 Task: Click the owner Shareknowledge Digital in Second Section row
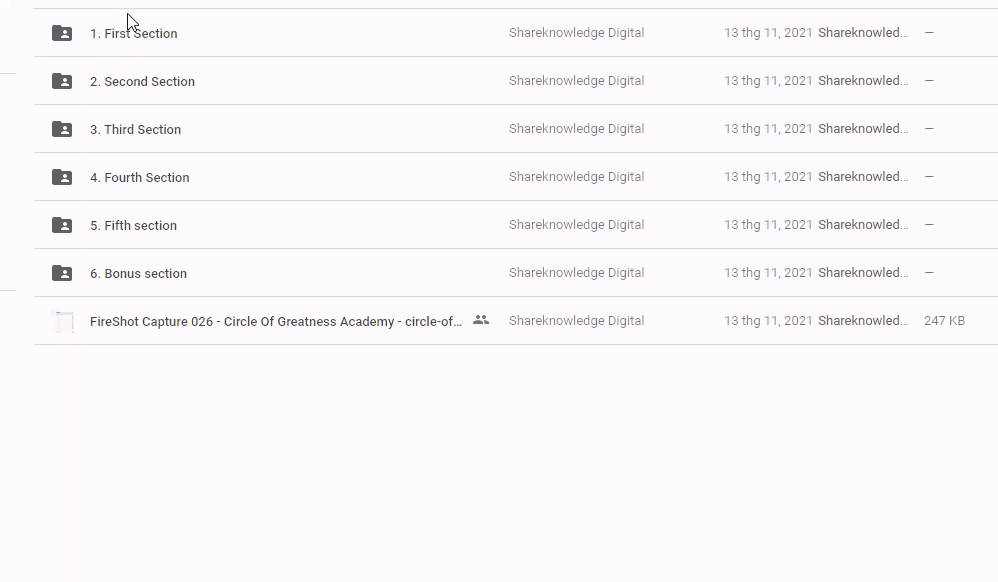[577, 81]
